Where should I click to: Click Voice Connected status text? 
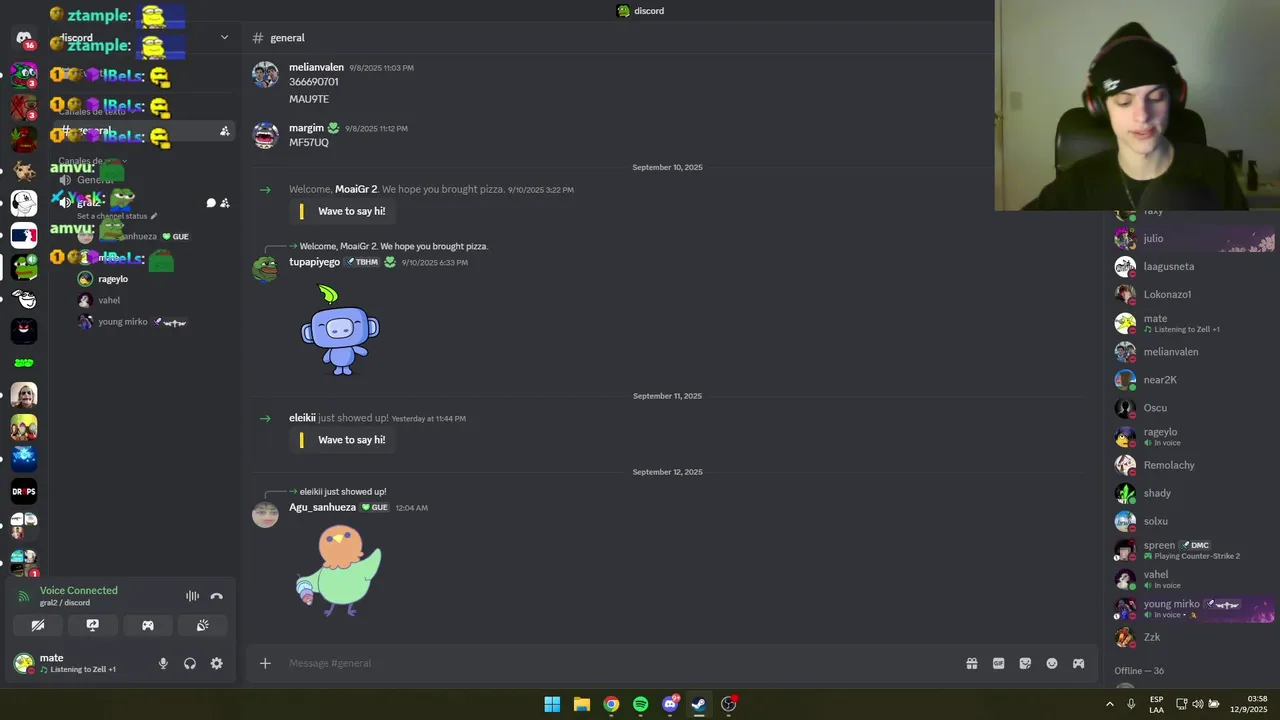pyautogui.click(x=79, y=590)
